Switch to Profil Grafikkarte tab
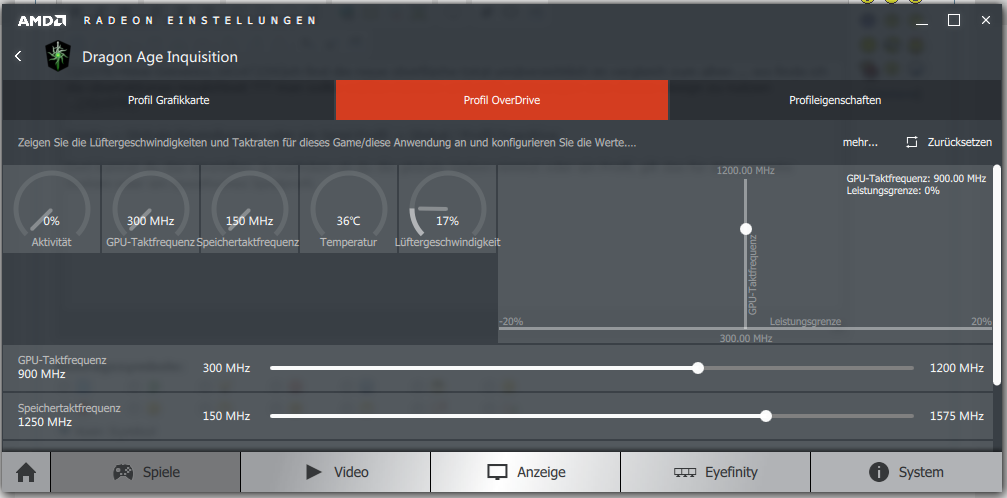The height and width of the screenshot is (498, 1007). [168, 100]
